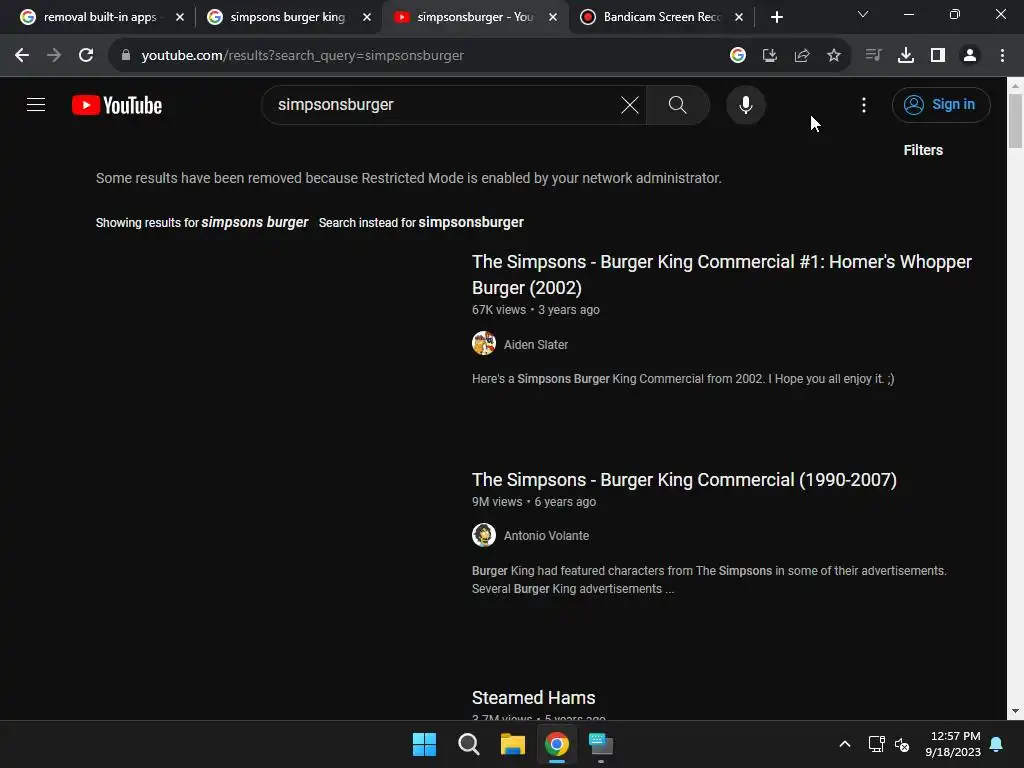Open Chrome's three-dot menu
This screenshot has width=1024, height=768.
[1002, 56]
